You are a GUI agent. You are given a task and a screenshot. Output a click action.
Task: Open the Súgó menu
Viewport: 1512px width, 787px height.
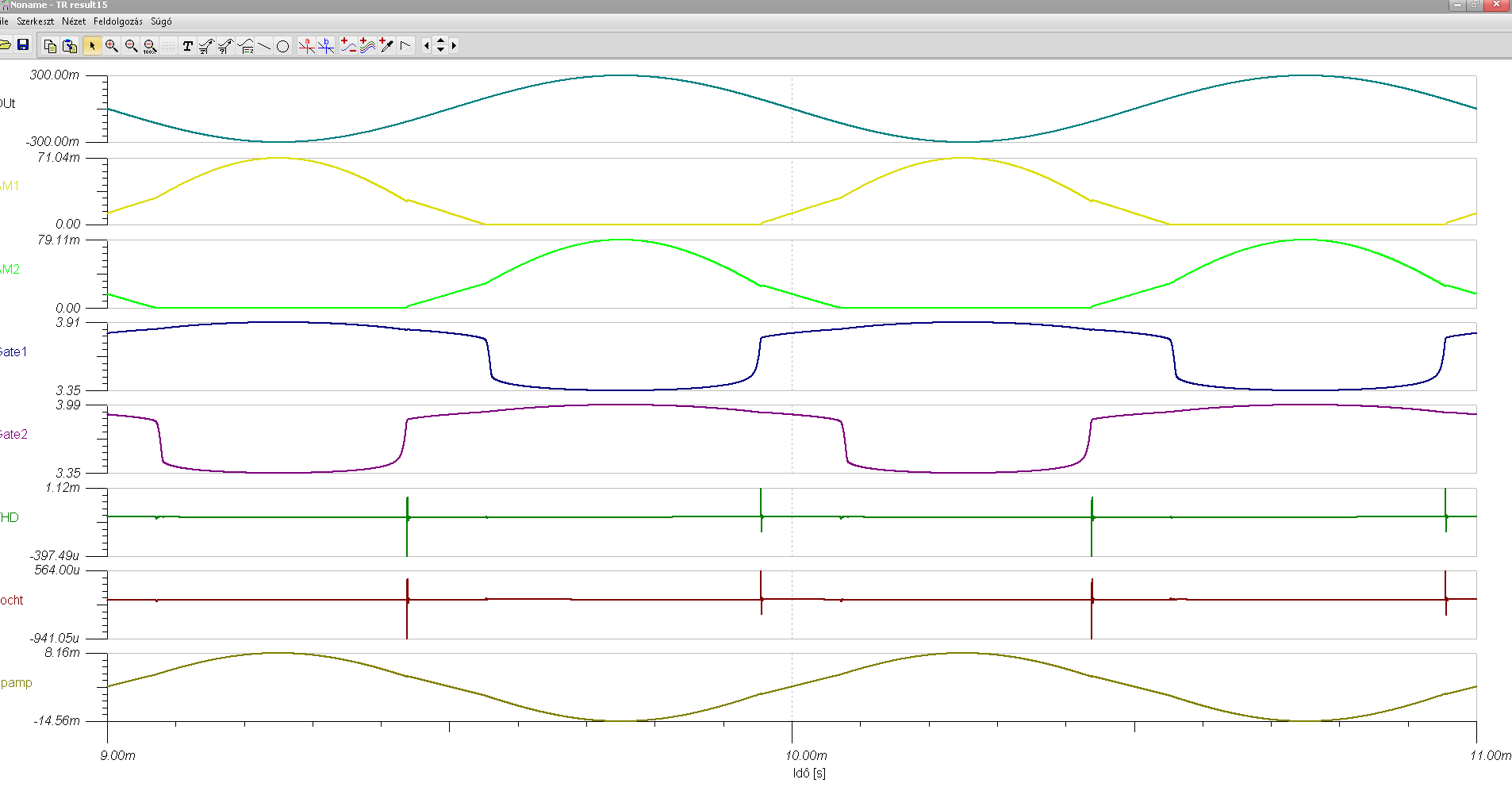click(x=161, y=21)
